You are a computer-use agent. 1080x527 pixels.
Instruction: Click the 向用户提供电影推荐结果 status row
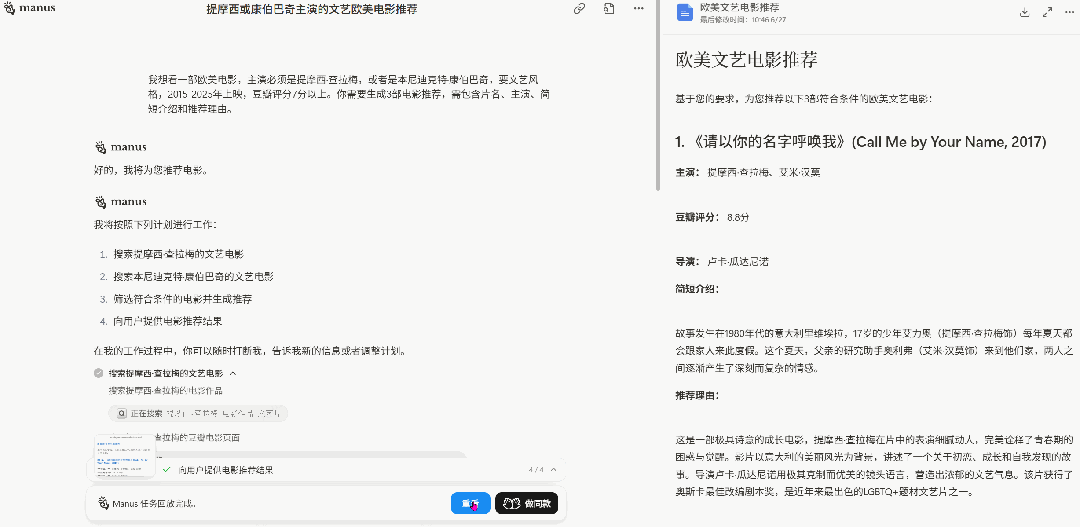coord(326,470)
